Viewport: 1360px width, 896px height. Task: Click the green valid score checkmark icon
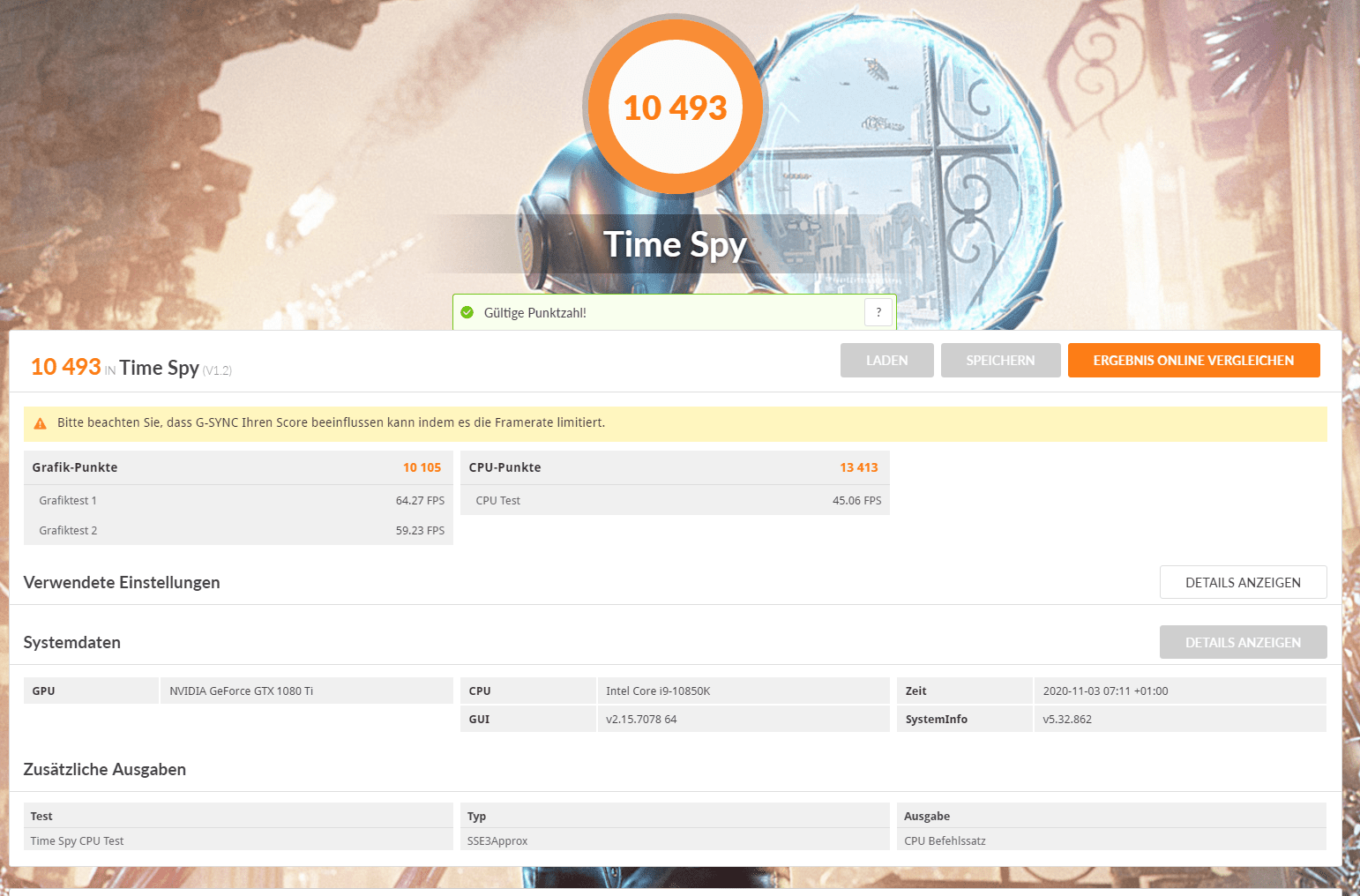(467, 312)
